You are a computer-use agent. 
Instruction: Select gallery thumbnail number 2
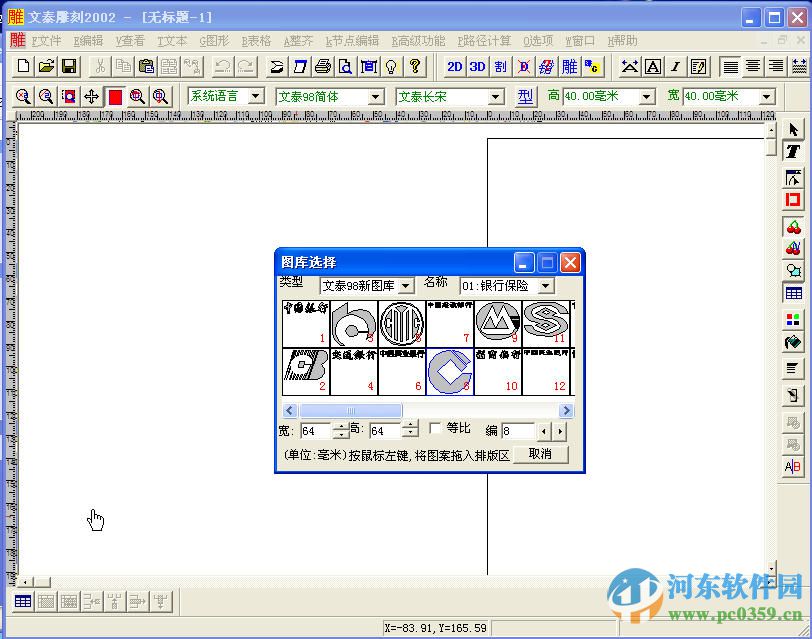pos(306,372)
